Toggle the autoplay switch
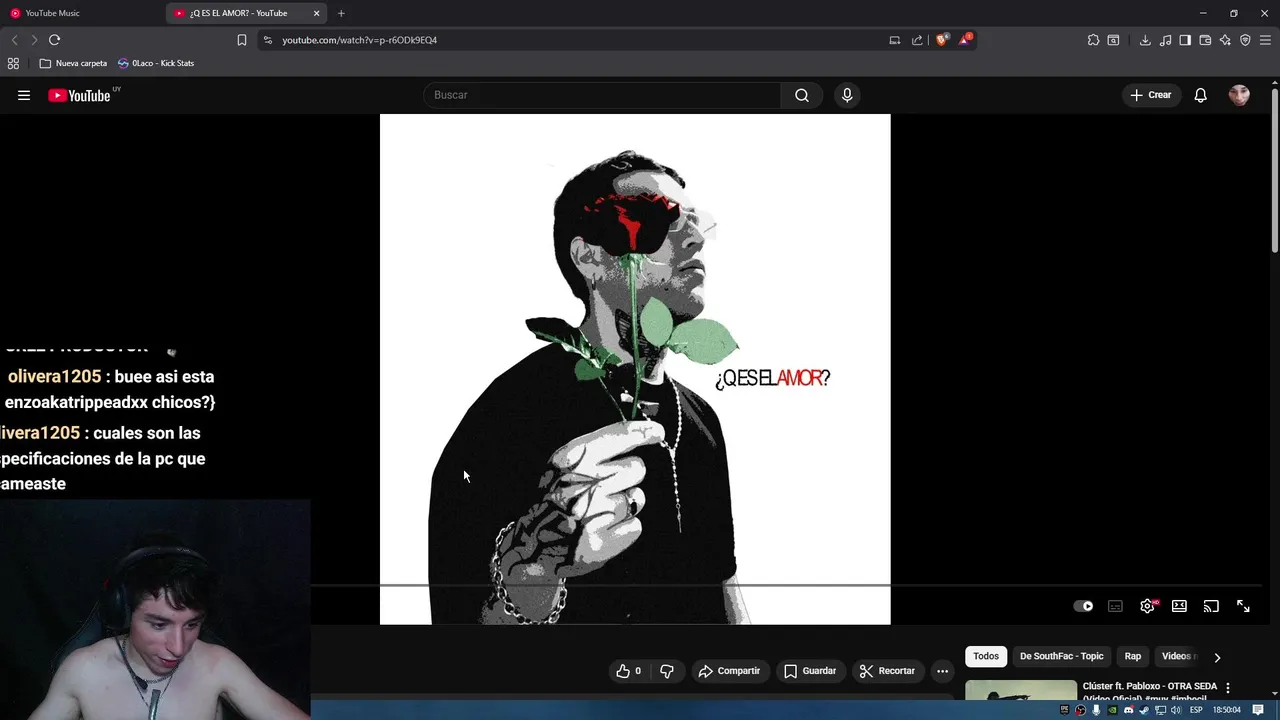1280x720 pixels. [1083, 606]
